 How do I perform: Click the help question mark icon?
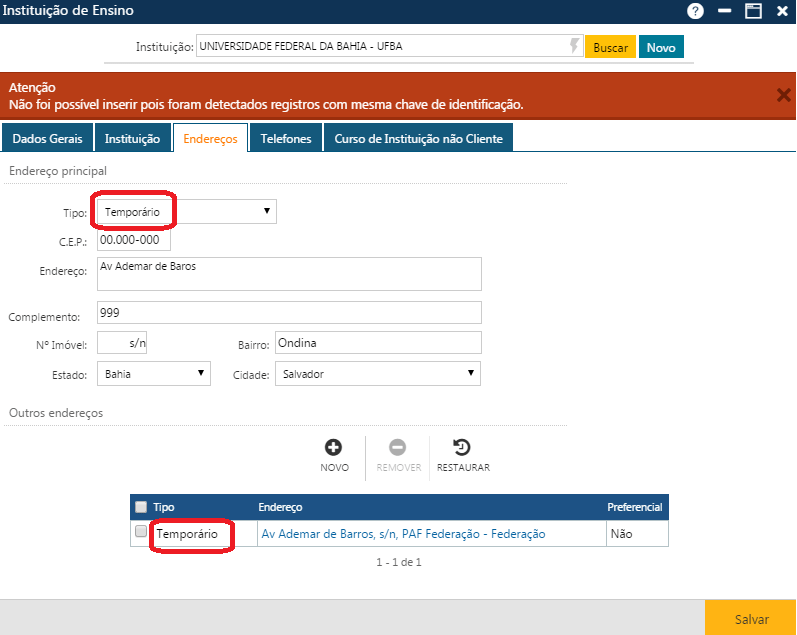tap(695, 11)
